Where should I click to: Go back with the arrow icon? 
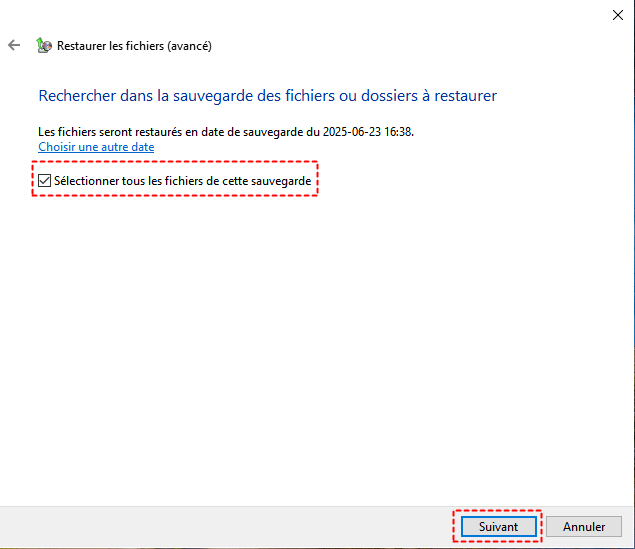pyautogui.click(x=14, y=45)
